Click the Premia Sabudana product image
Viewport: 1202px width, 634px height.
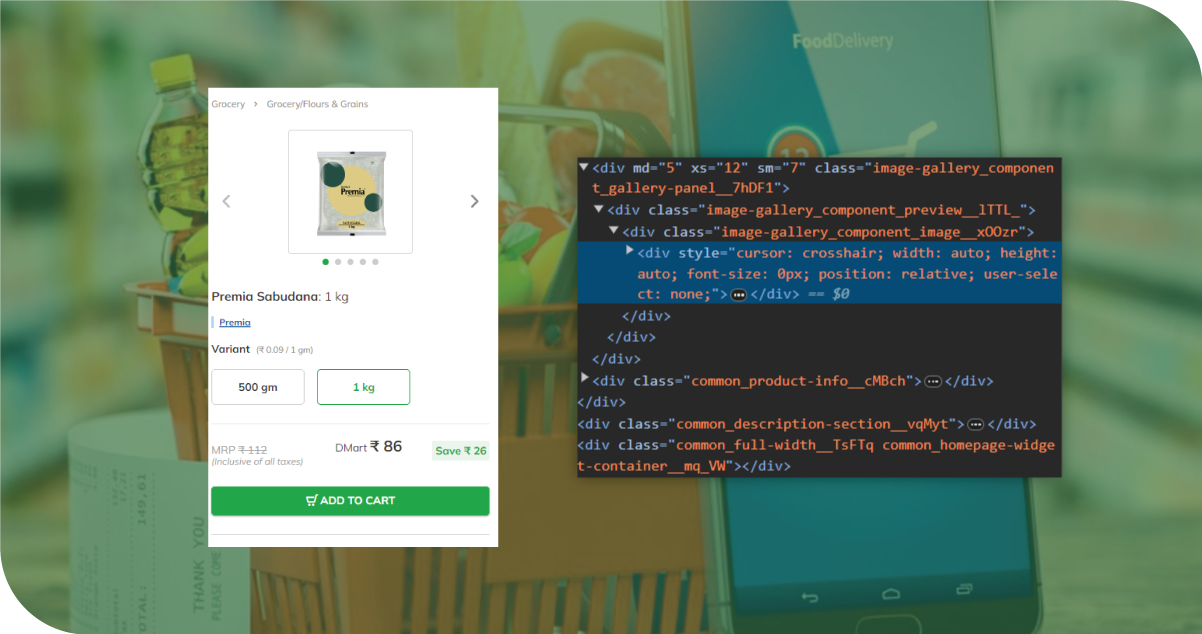point(350,192)
